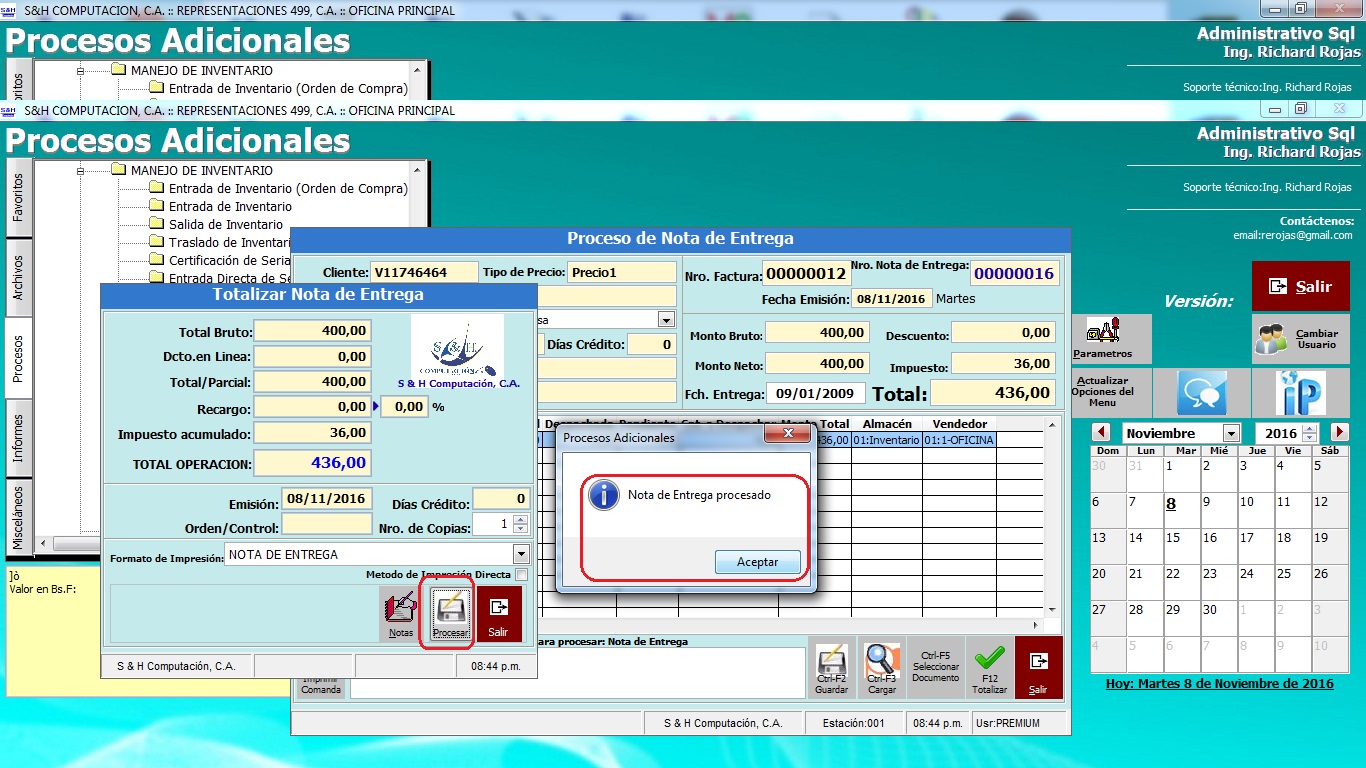Click the Tipo de Precio field
Screen dimensions: 1366x768
coord(622,272)
